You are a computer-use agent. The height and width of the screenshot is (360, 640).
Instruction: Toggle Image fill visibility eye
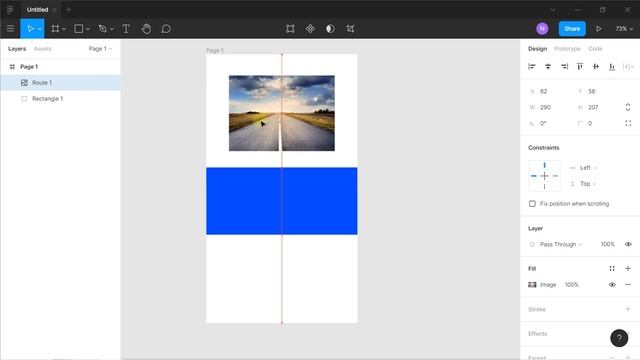612,284
